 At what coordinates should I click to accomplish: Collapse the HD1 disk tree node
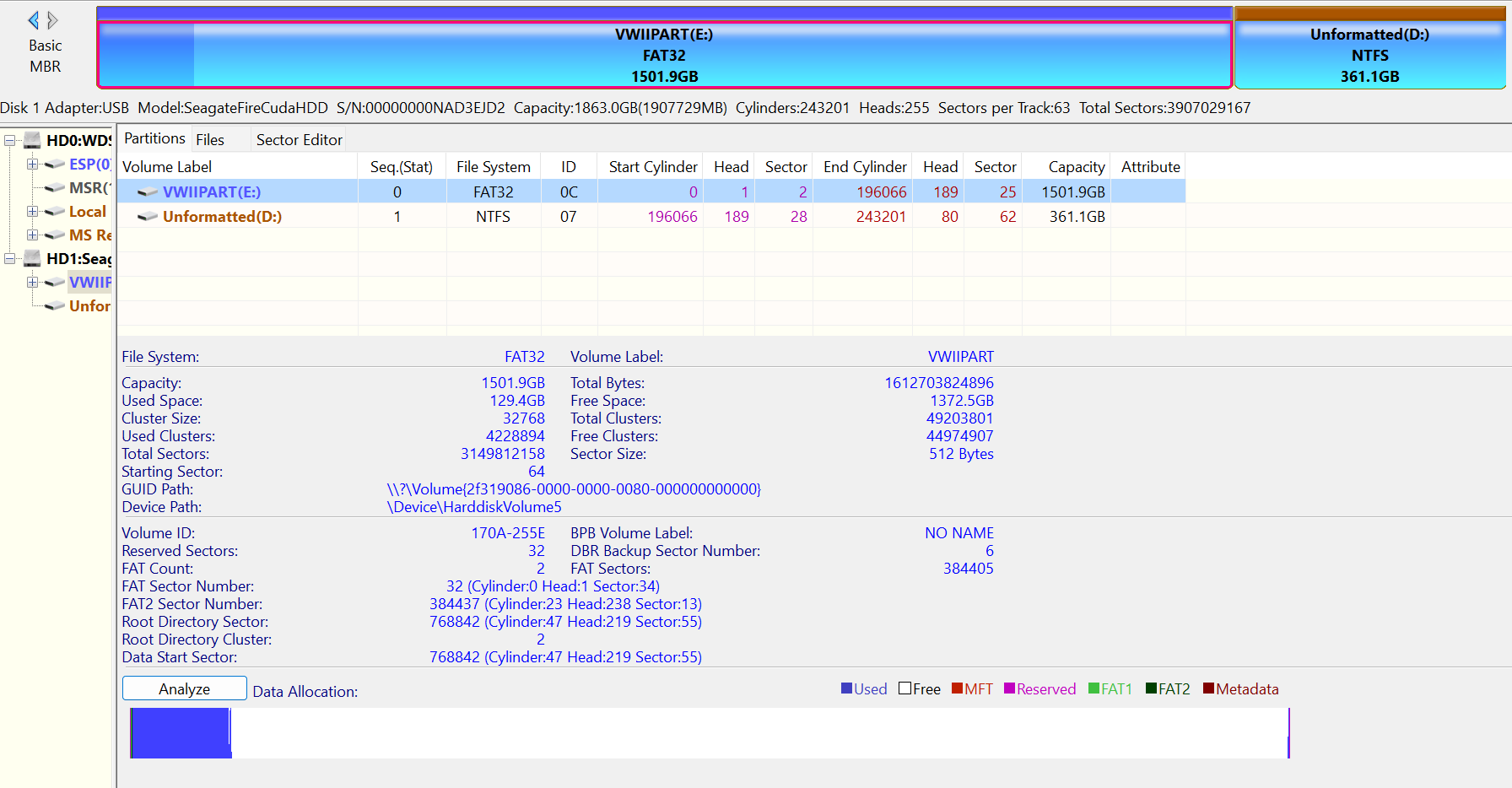point(10,258)
